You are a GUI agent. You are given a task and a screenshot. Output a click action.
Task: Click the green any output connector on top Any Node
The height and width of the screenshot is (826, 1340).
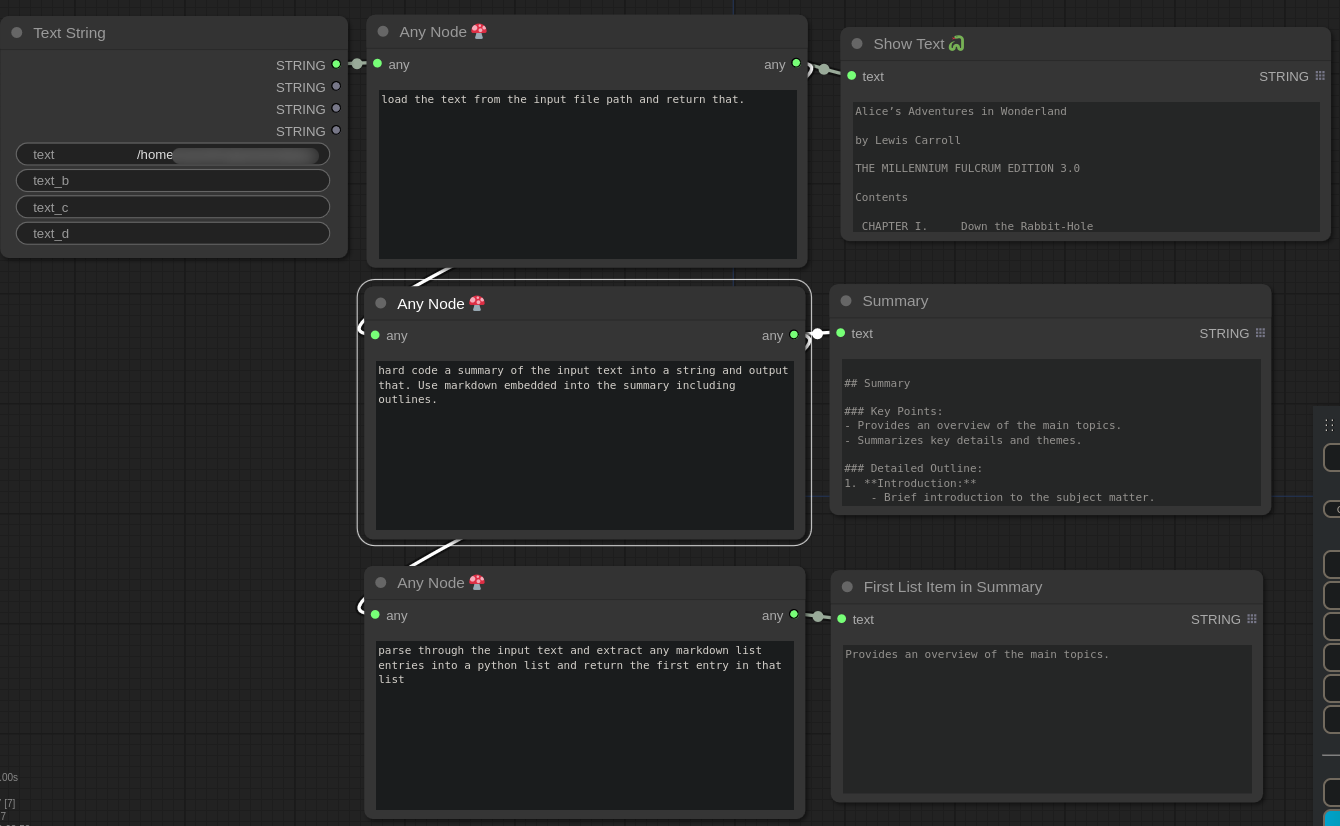point(795,62)
